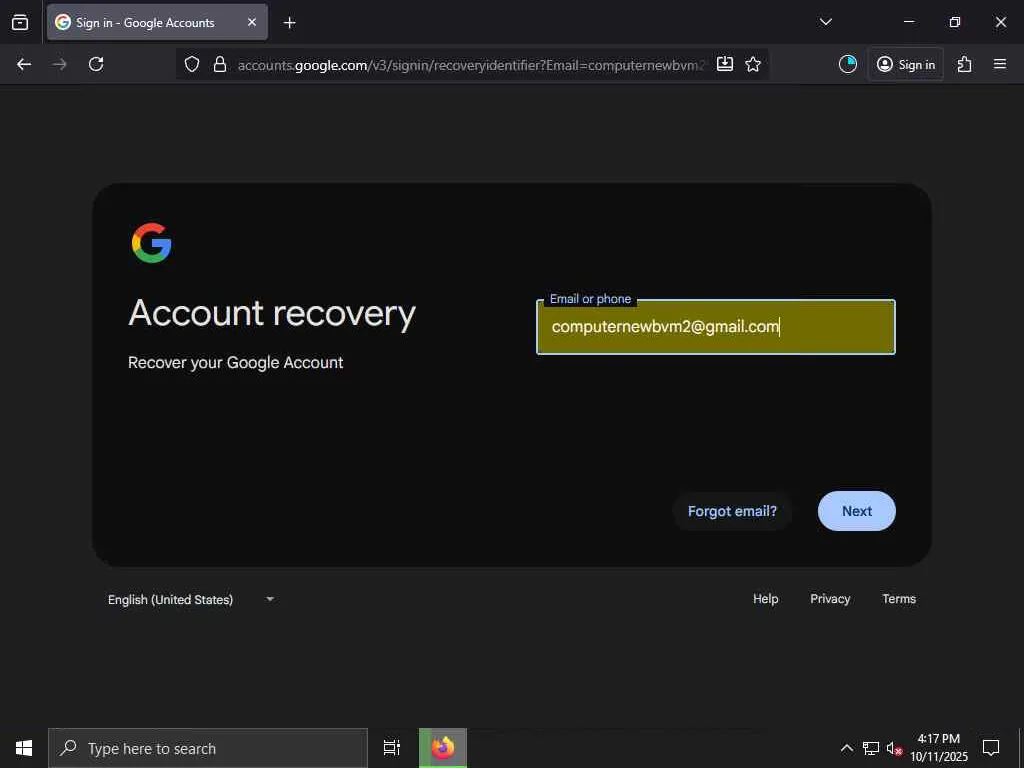Open the Windows Start menu
The image size is (1024, 768).
tap(24, 748)
